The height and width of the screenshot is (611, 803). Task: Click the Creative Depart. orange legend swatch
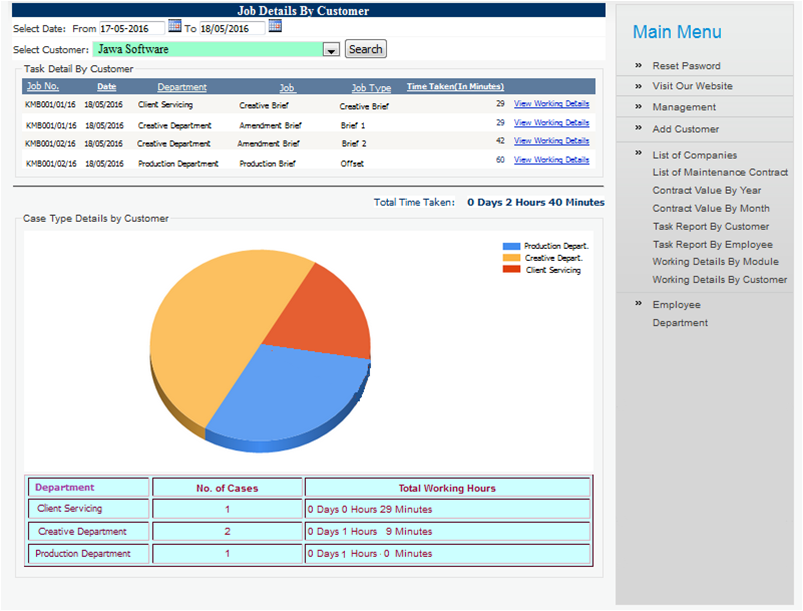pyautogui.click(x=511, y=258)
